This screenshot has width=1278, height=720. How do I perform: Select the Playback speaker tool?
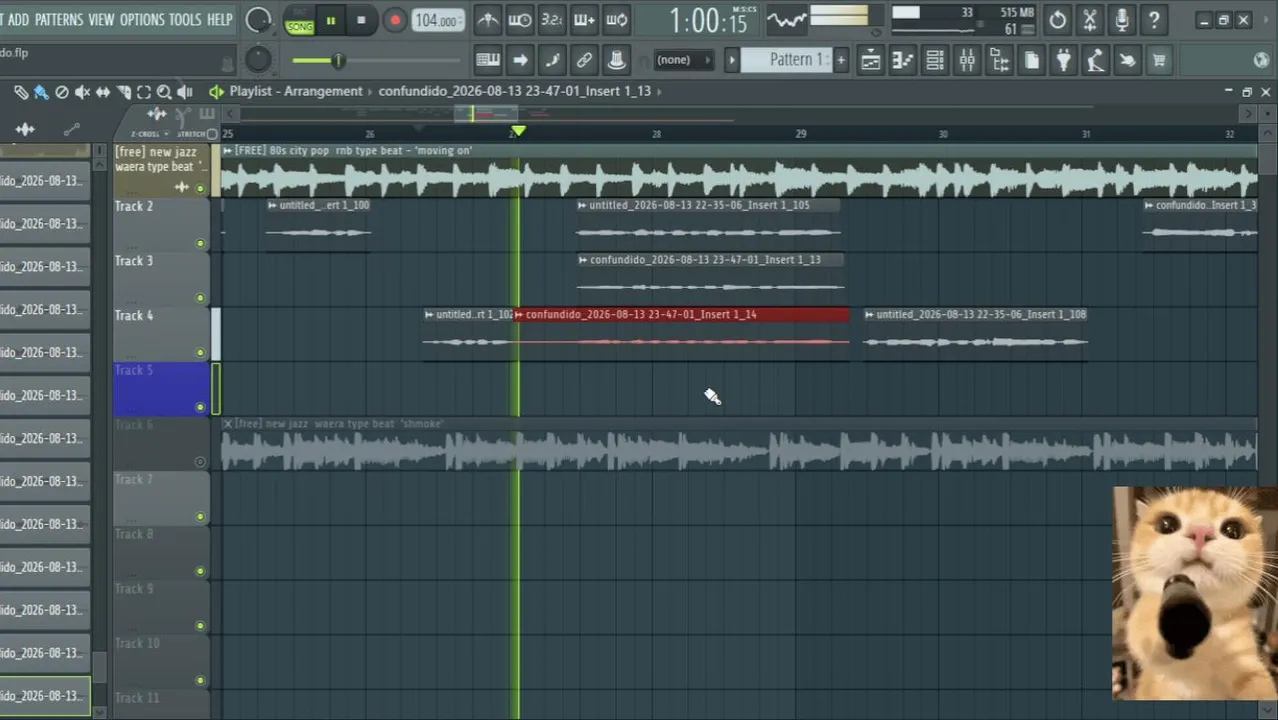184,92
